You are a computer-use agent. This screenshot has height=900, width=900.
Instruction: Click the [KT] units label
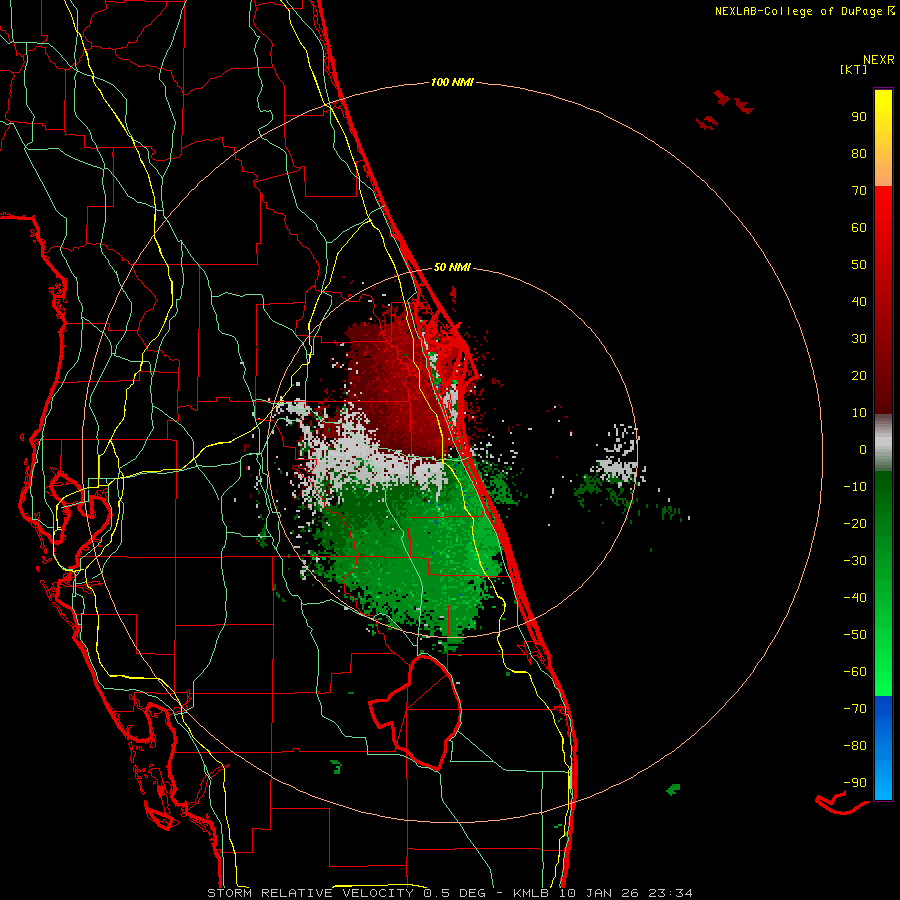(853, 69)
